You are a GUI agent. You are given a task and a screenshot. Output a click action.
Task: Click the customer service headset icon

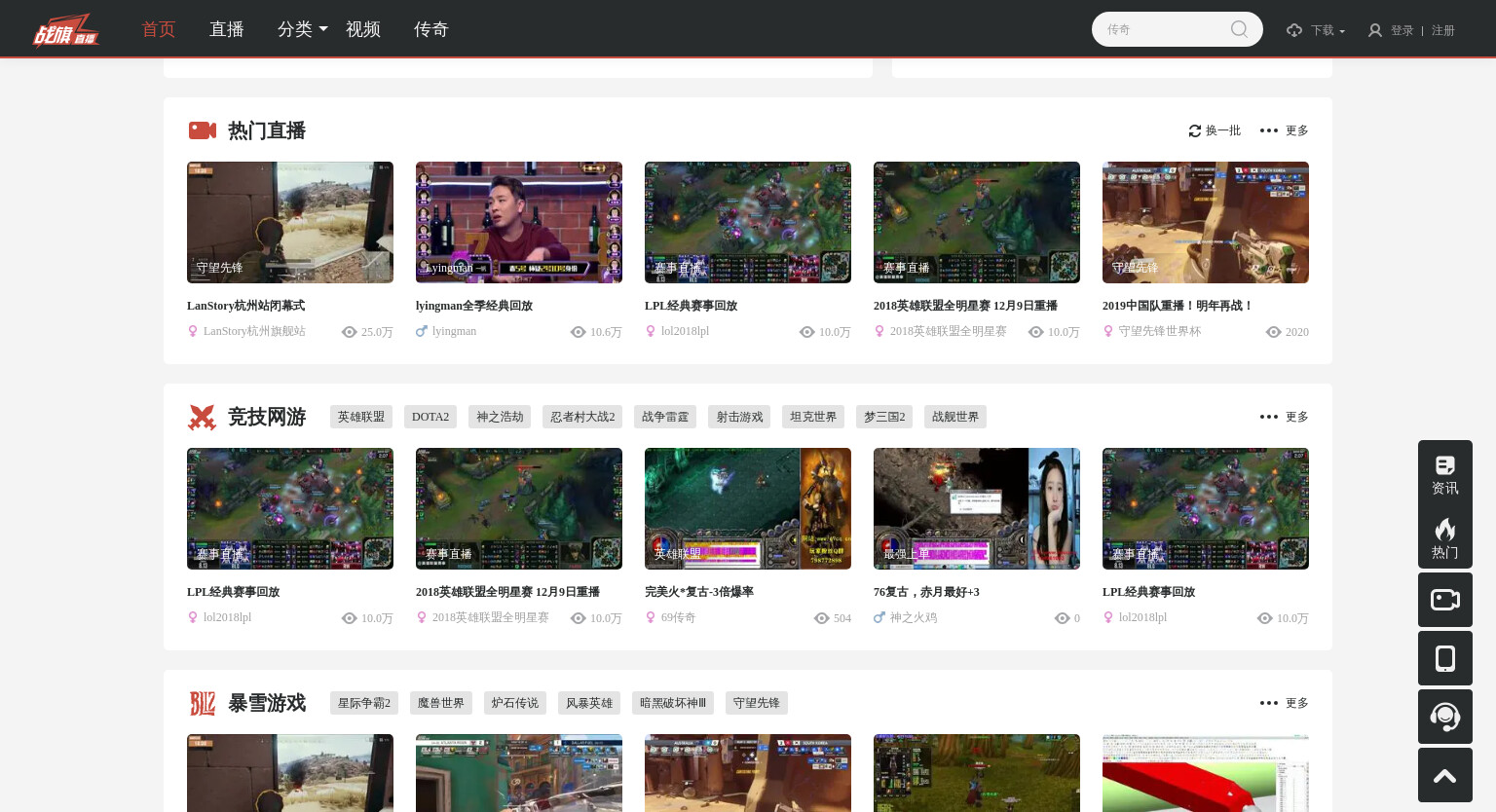(1445, 717)
